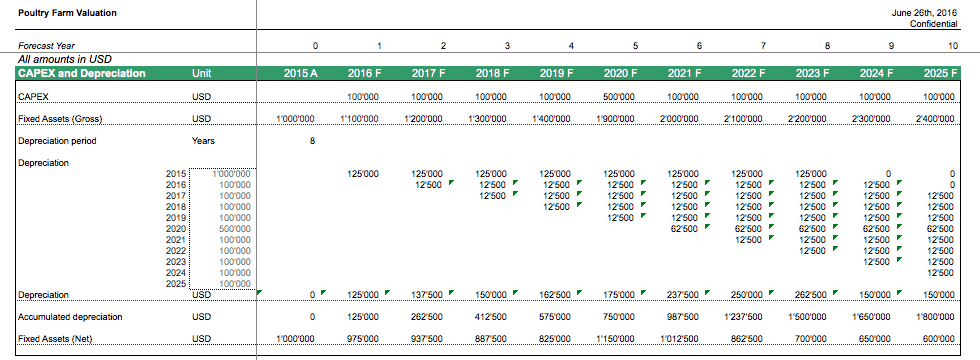This screenshot has height=360, width=980.
Task: Select the Fixed Assets (Net) label
Action: pos(55,339)
